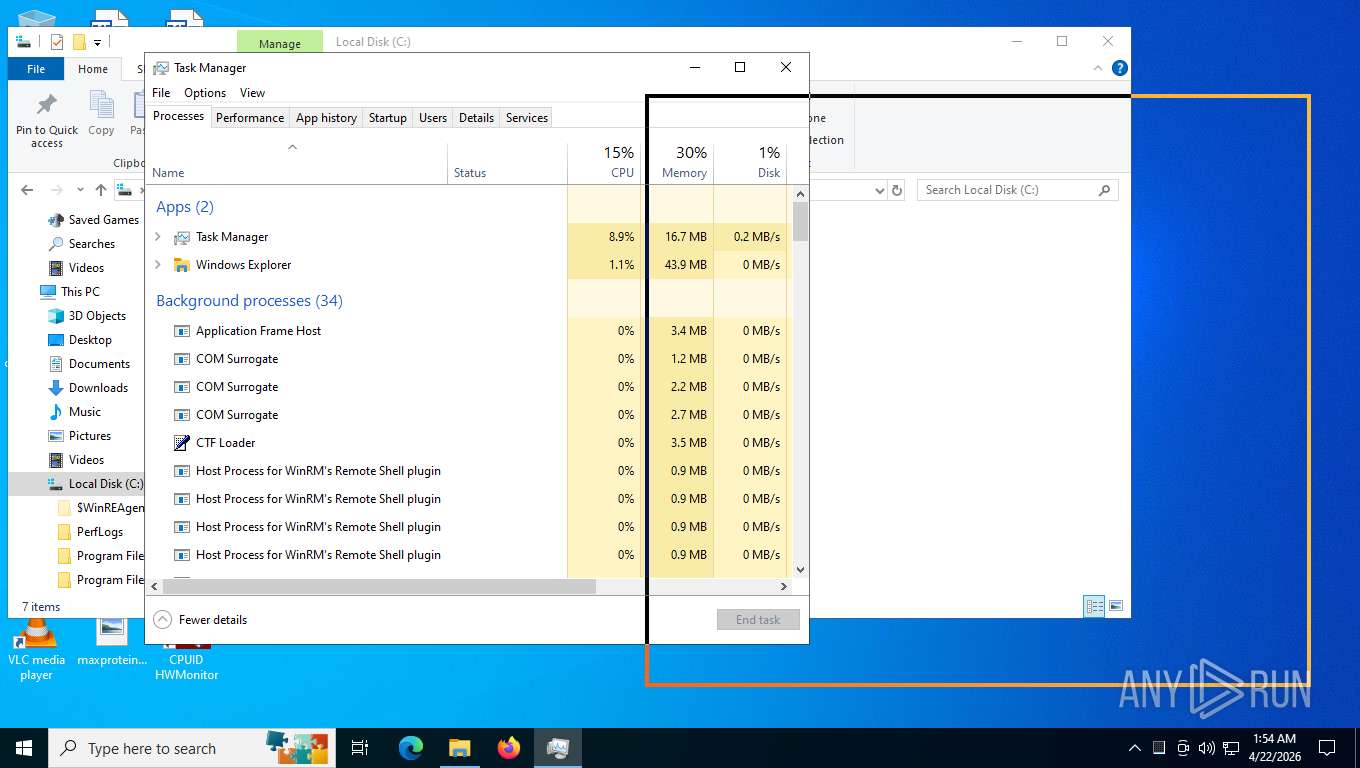This screenshot has width=1360, height=768.
Task: Select the VLC media player desktop shortcut
Action: [36, 650]
